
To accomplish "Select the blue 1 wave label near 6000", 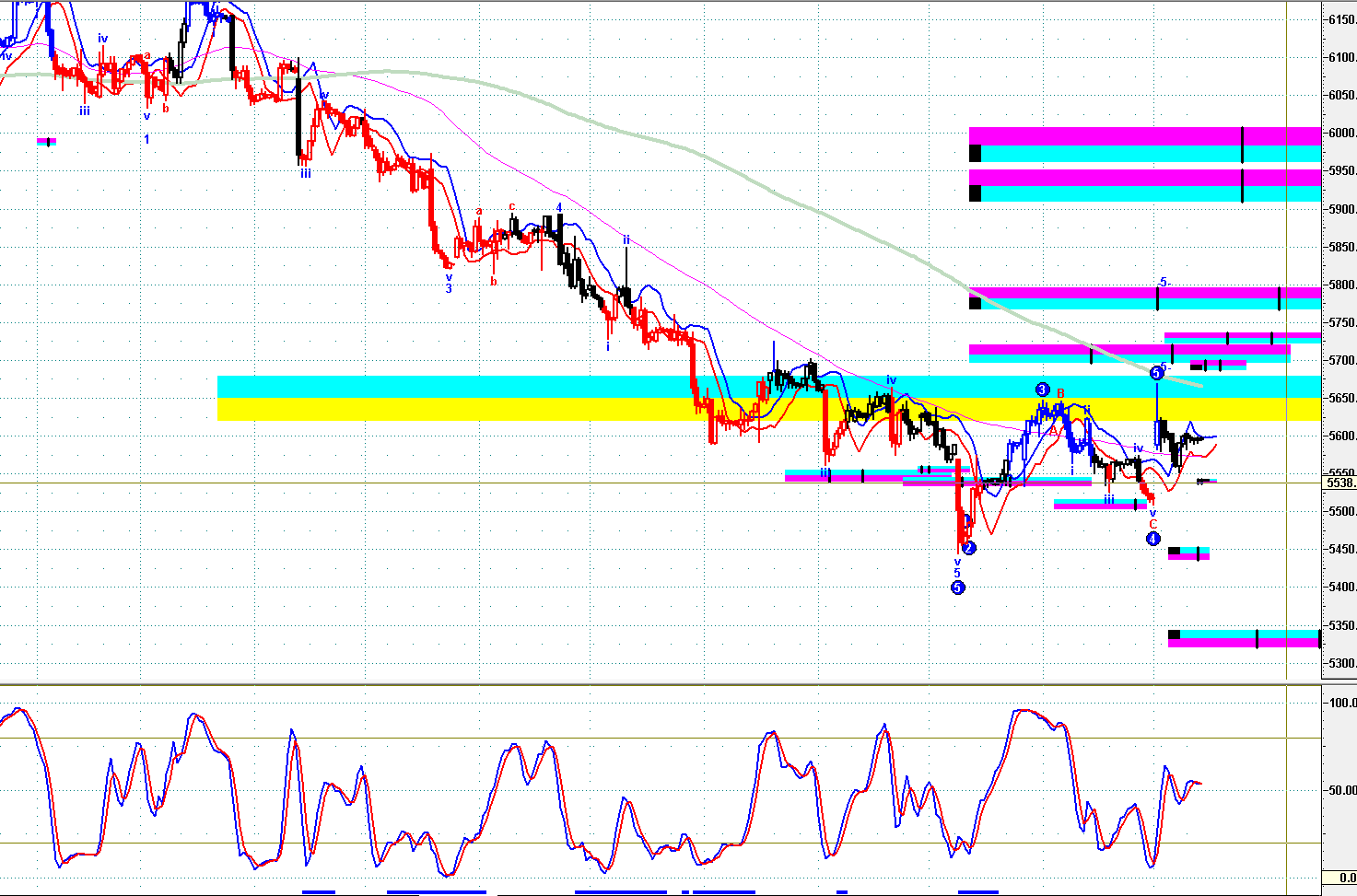I will click(146, 139).
